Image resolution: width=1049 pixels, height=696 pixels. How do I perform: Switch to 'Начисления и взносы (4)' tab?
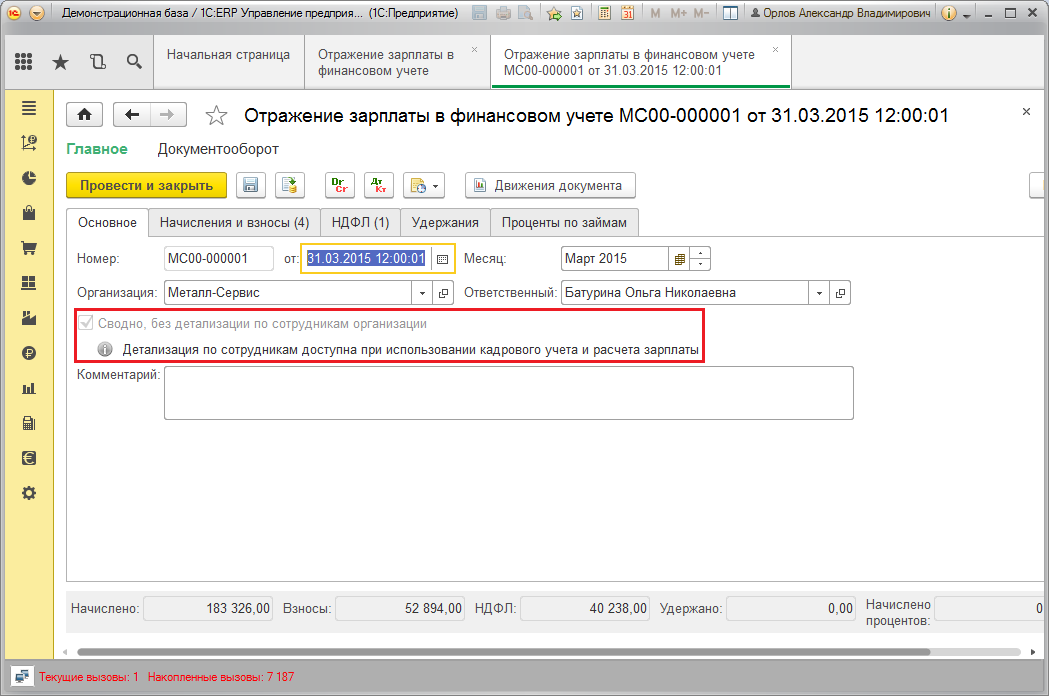tap(234, 223)
